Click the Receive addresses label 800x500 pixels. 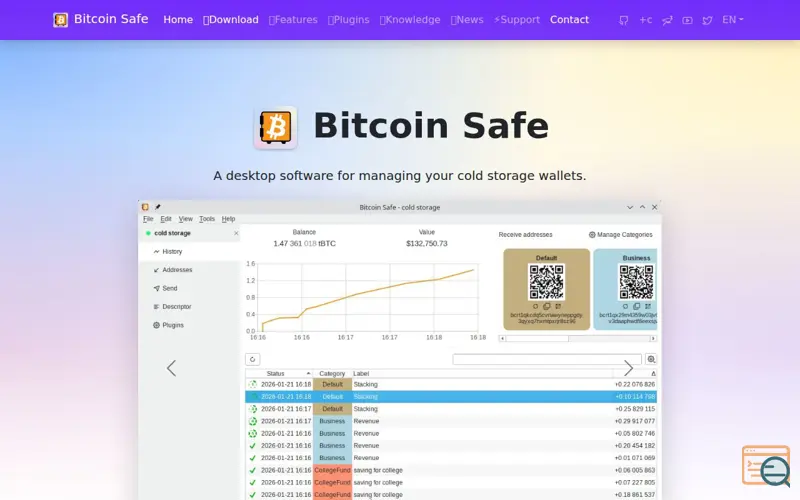coord(526,235)
